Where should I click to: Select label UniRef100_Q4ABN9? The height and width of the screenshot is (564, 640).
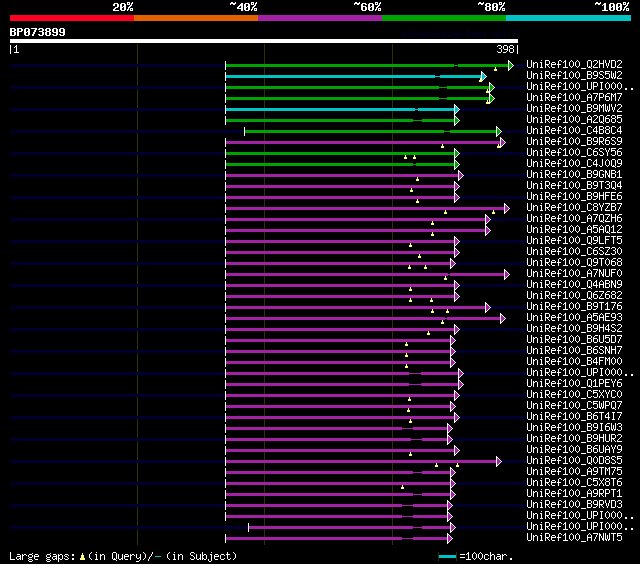(574, 284)
